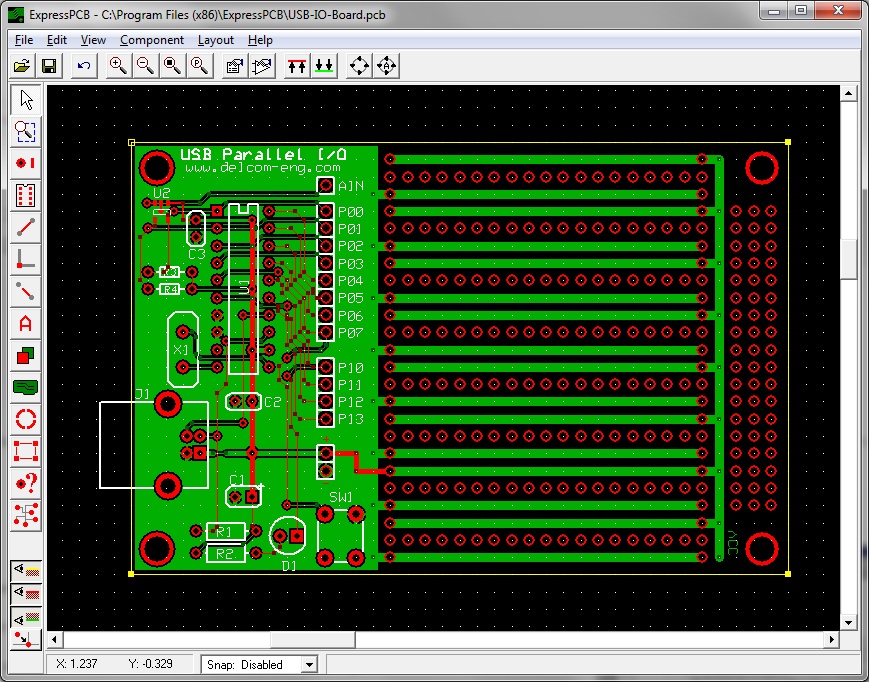Choose the Place Pad tool
The height and width of the screenshot is (682, 869).
click(25, 163)
